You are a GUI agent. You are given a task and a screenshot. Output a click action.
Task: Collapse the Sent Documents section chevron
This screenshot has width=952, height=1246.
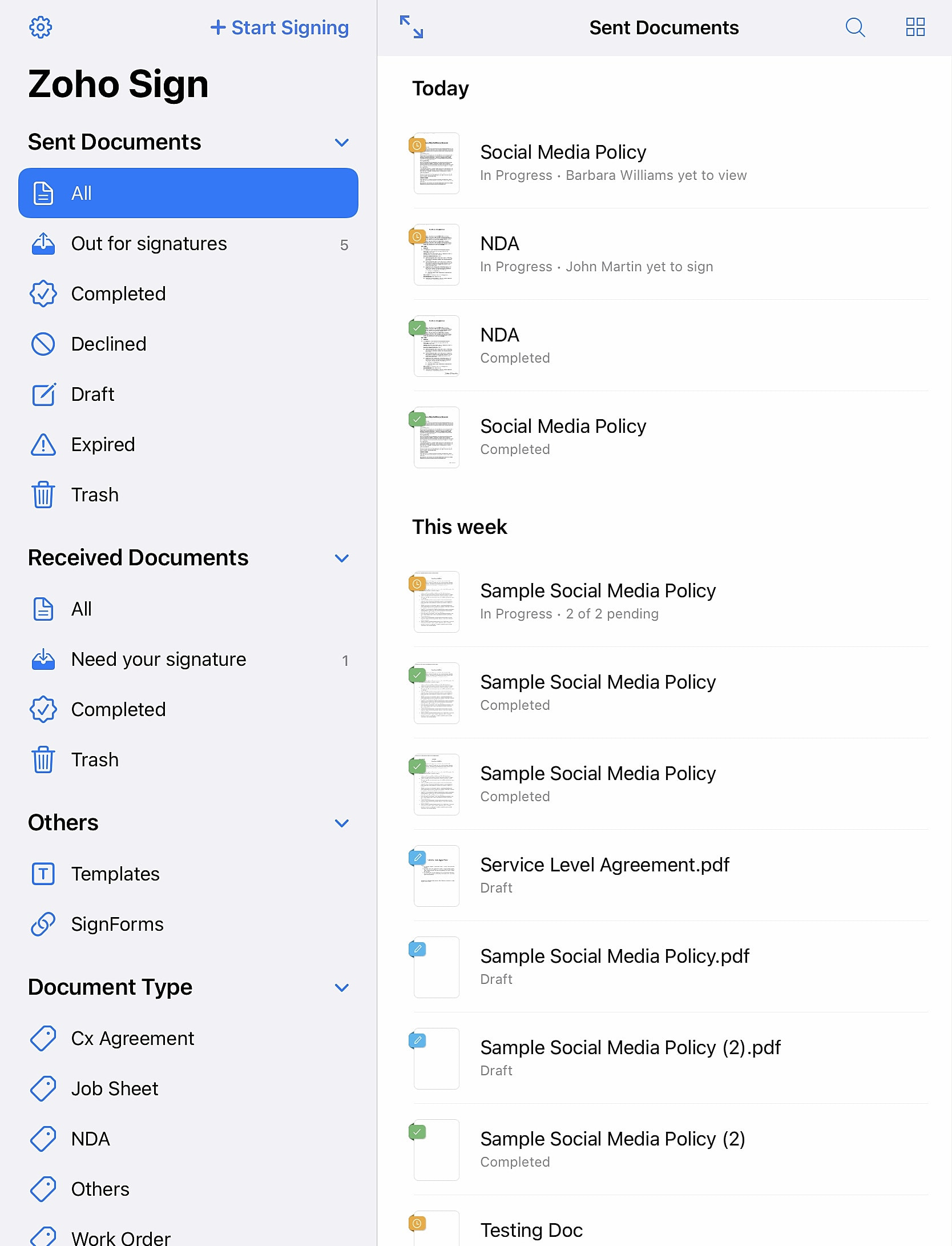tap(342, 142)
